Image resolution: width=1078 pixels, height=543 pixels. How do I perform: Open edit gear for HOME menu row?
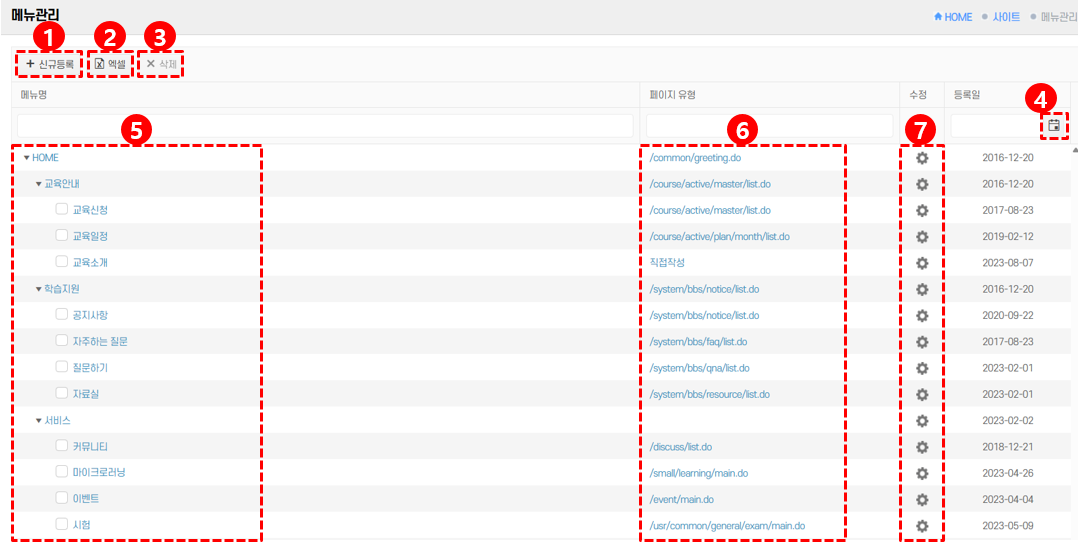click(x=922, y=158)
